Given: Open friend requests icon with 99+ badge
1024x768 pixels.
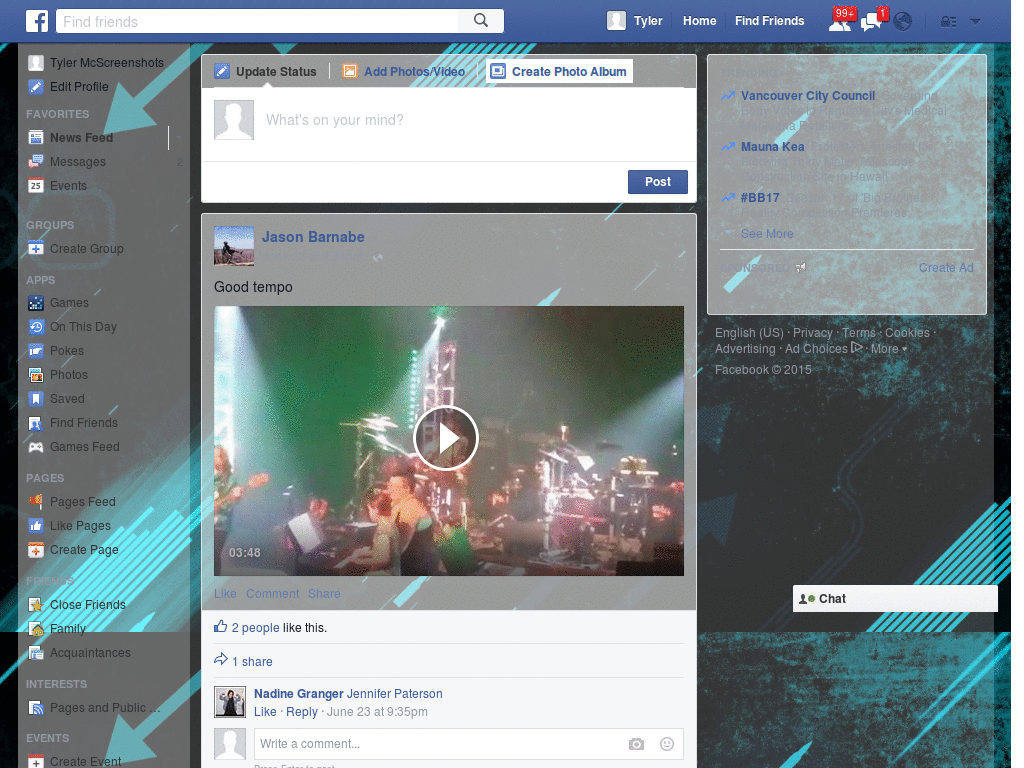Looking at the screenshot, I should (x=840, y=21).
